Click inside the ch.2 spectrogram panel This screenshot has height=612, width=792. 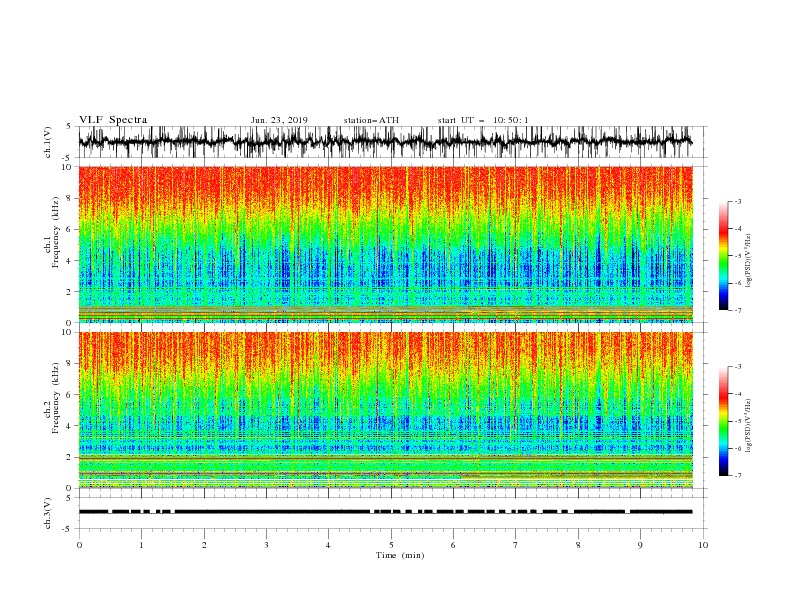tap(385, 410)
